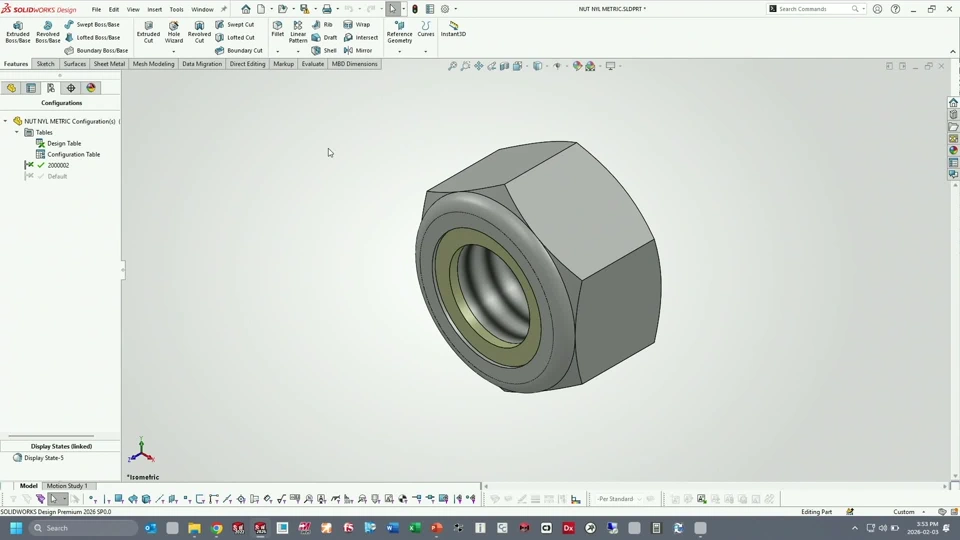Open Fillet dropdown arrow
Image resolution: width=960 pixels, height=540 pixels.
(x=277, y=51)
